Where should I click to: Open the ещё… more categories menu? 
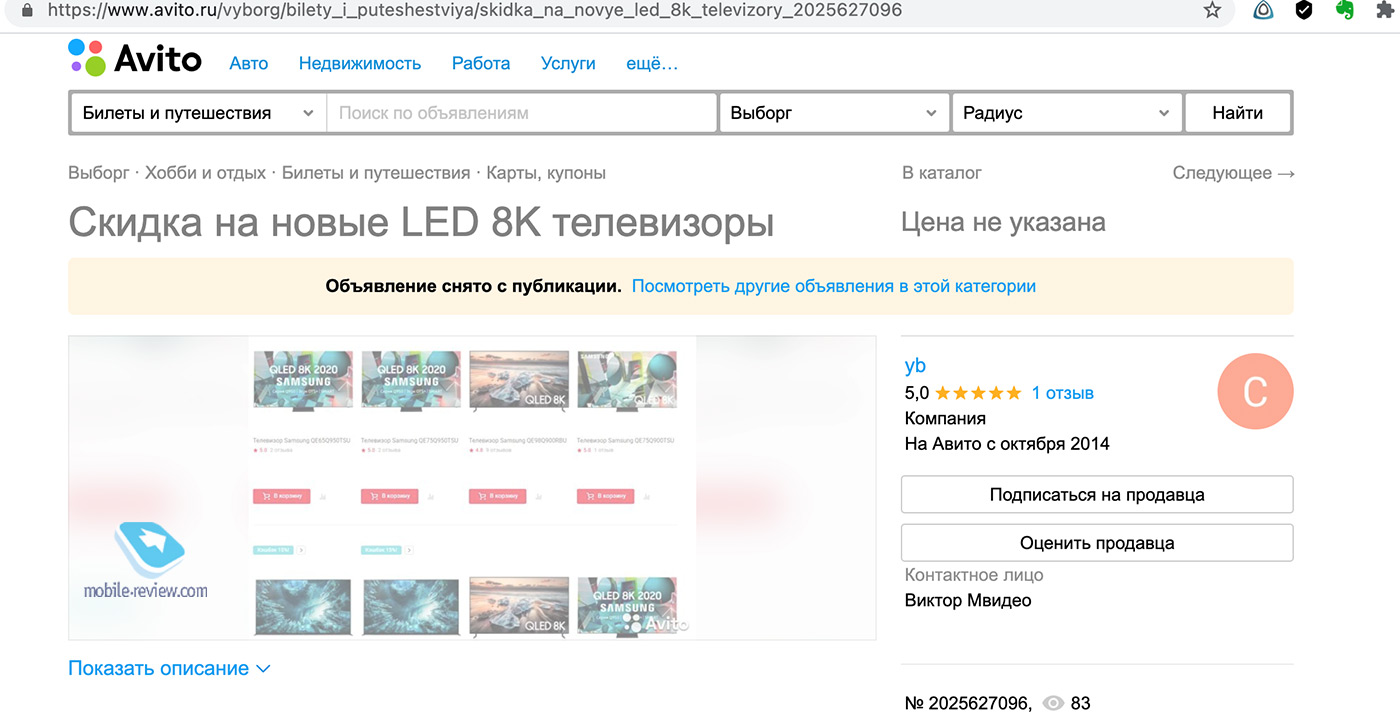coord(652,63)
